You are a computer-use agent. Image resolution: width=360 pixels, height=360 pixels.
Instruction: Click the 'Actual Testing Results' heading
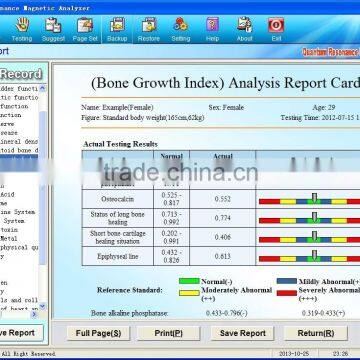(x=120, y=144)
